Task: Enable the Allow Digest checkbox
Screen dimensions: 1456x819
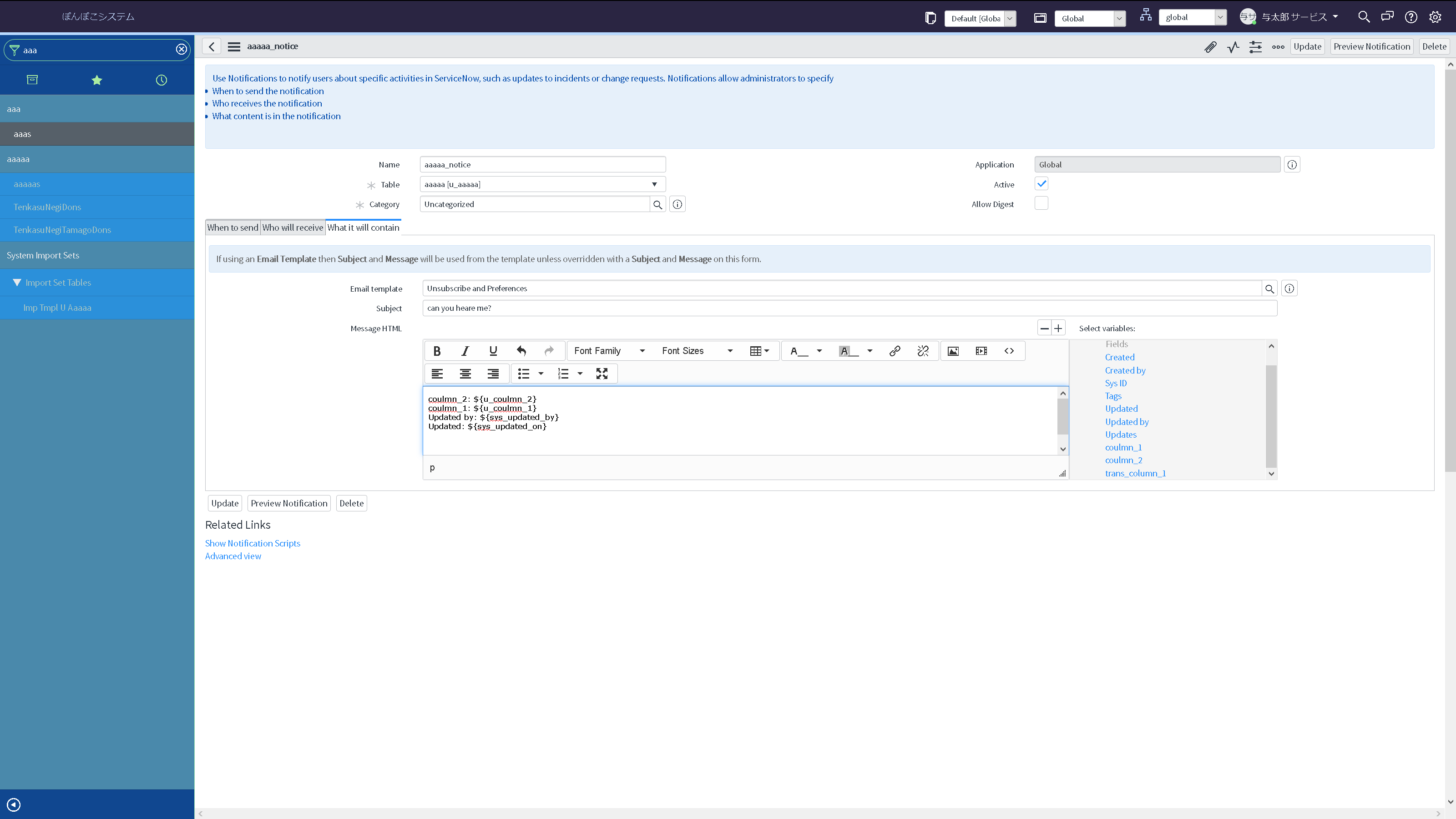Action: (1041, 203)
